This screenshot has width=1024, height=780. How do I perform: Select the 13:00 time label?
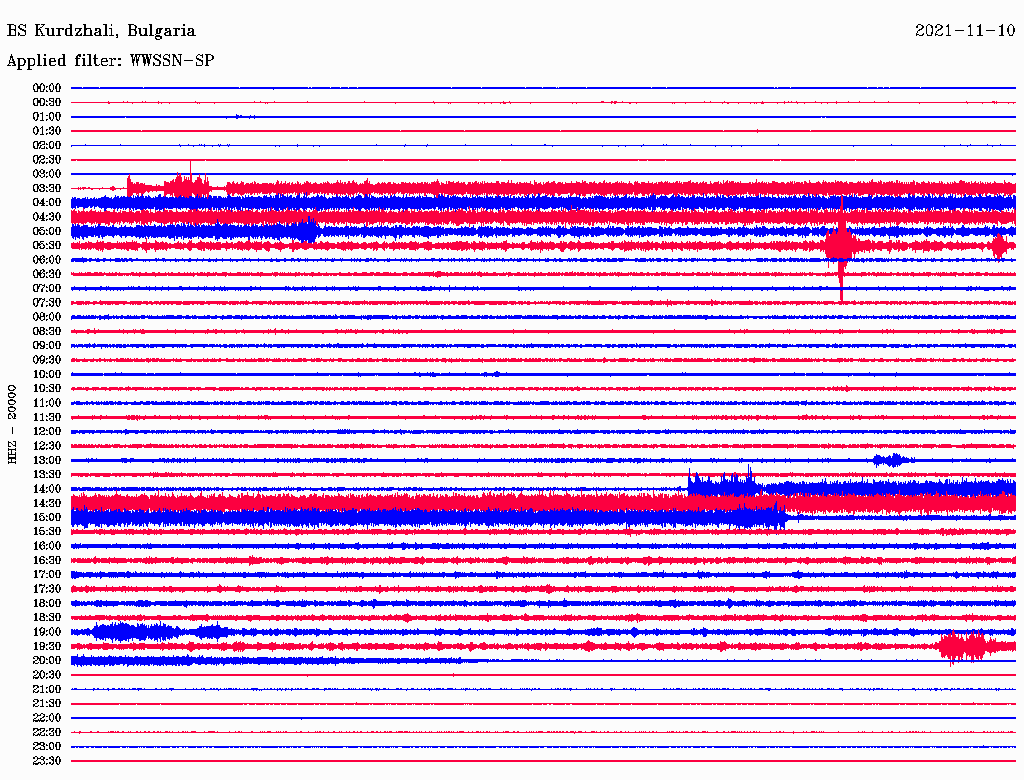(x=47, y=460)
